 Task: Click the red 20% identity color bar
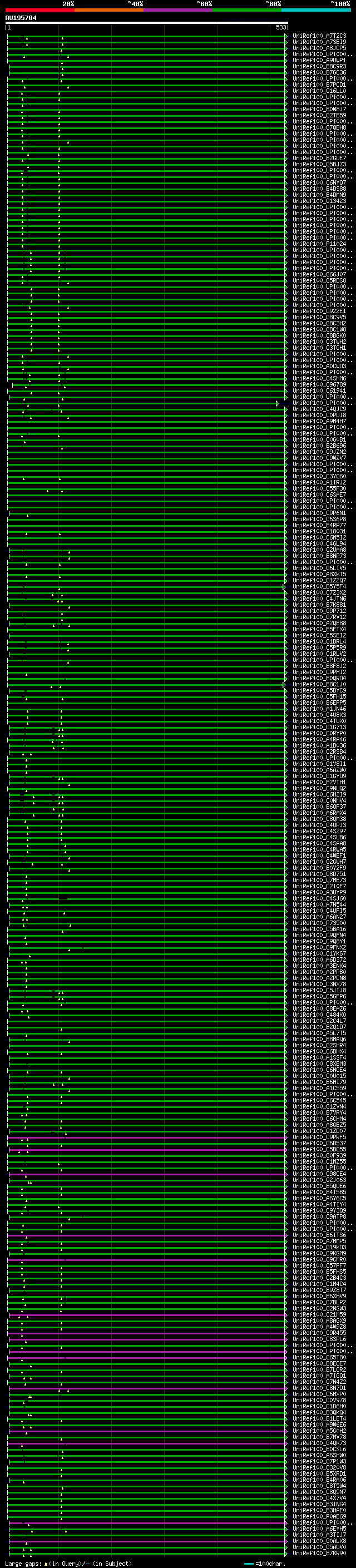click(x=39, y=10)
